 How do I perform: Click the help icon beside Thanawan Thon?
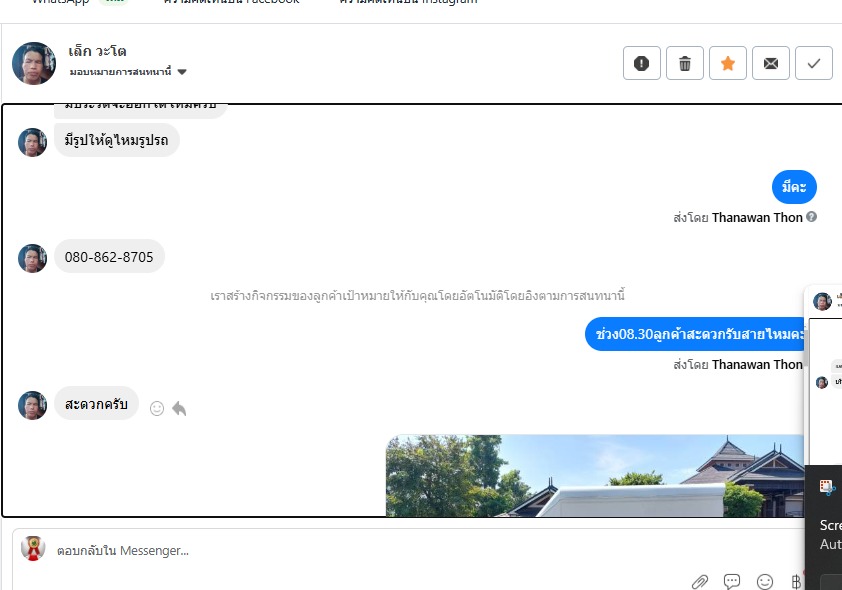tap(811, 216)
